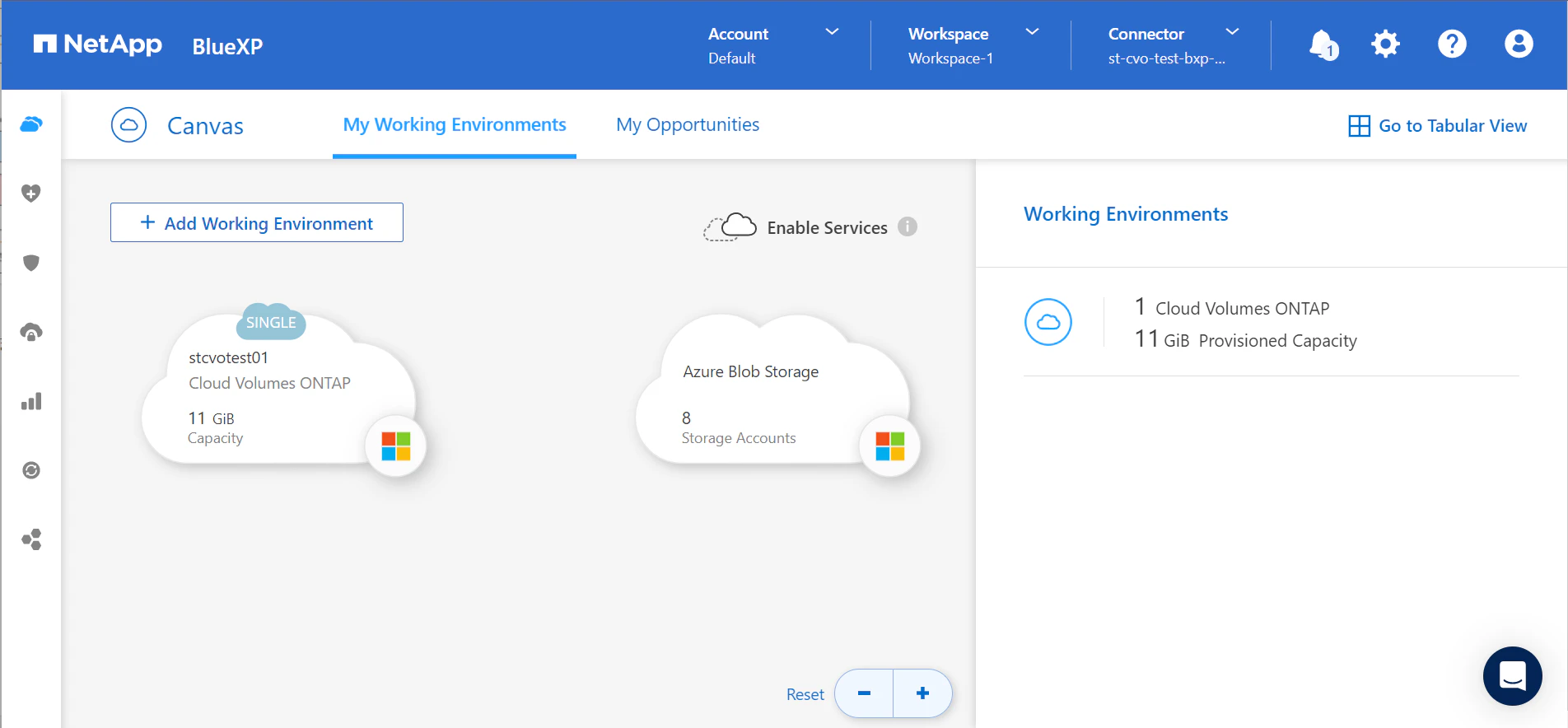
Task: Click the BlueXP product title
Action: pyautogui.click(x=227, y=46)
